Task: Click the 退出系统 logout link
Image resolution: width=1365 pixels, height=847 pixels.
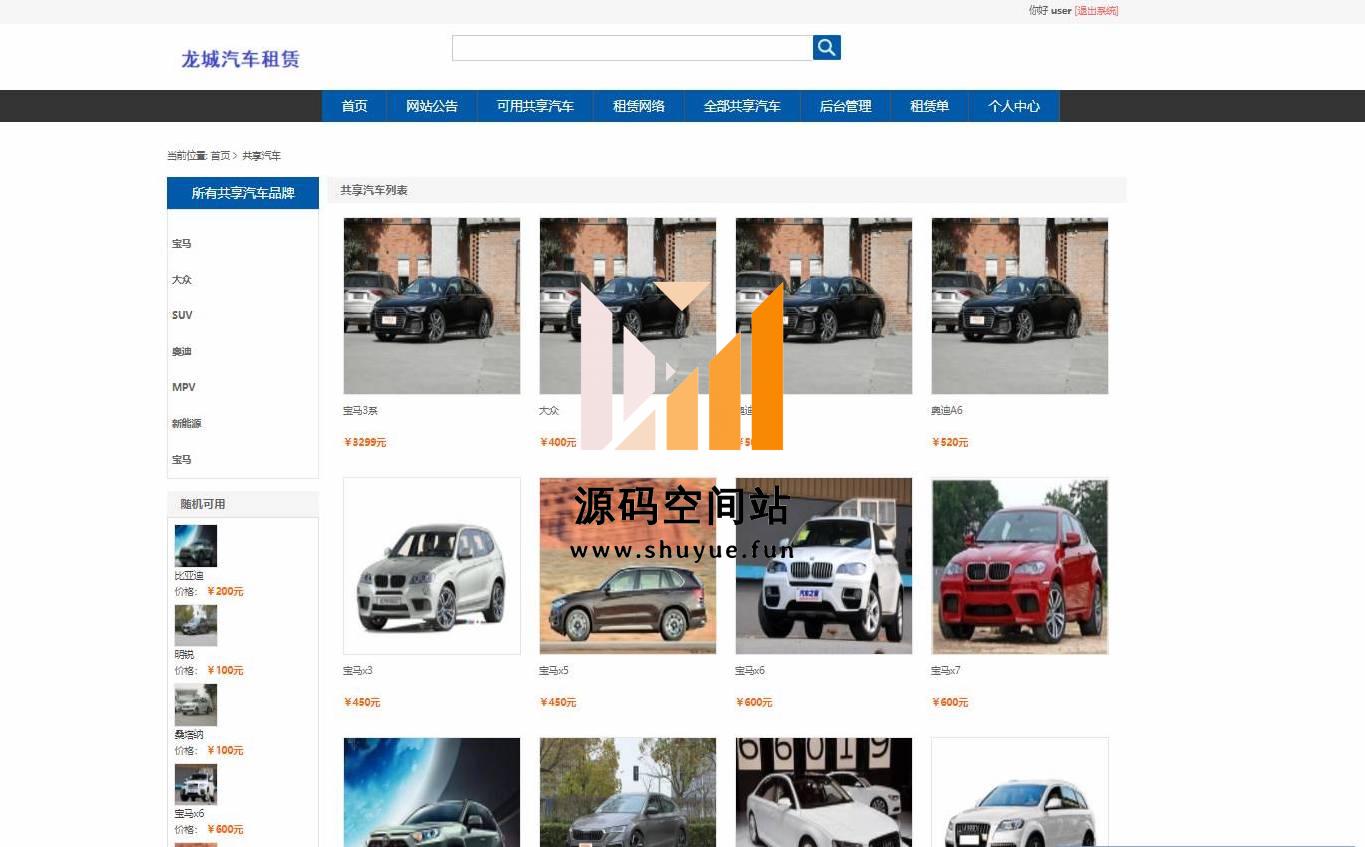Action: coord(1096,11)
